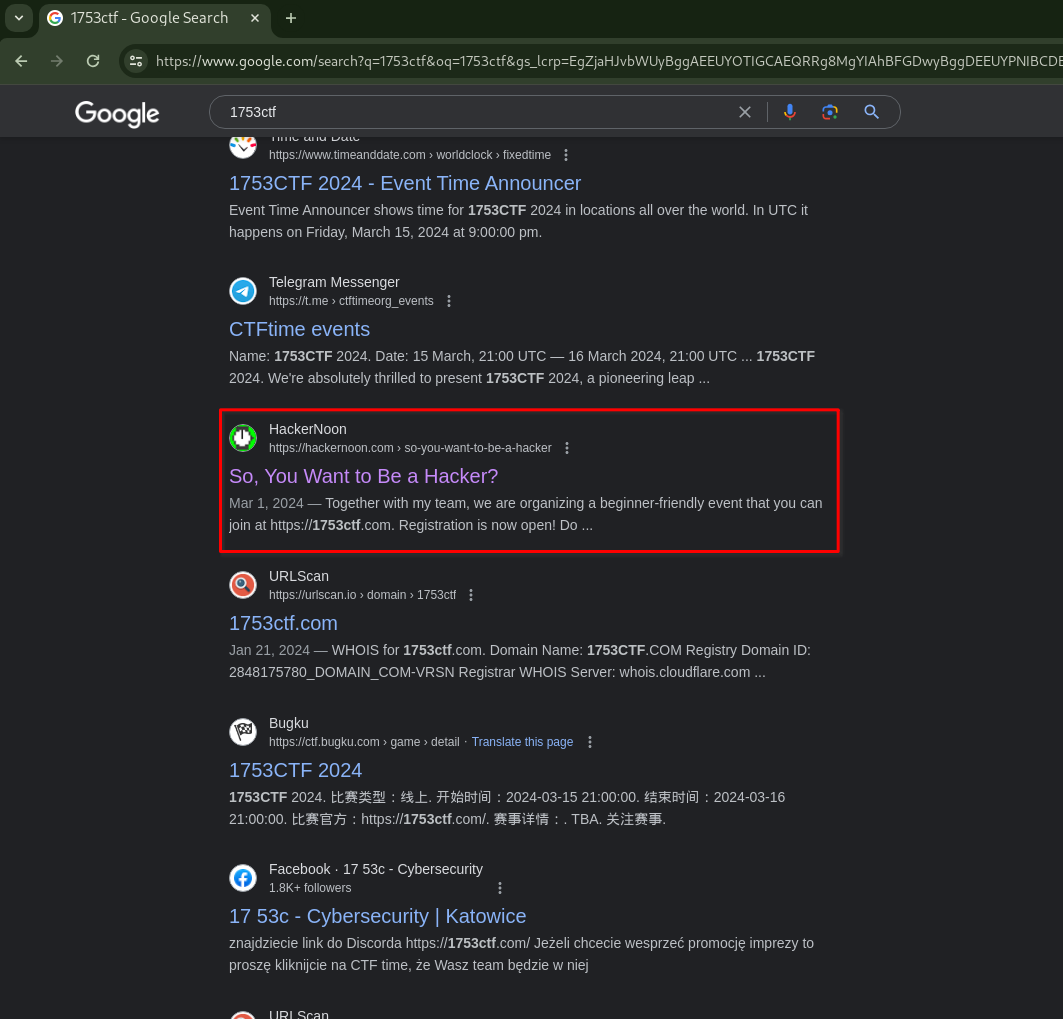1063x1019 pixels.
Task: Click the HackerNoon favicon
Action: point(243,438)
